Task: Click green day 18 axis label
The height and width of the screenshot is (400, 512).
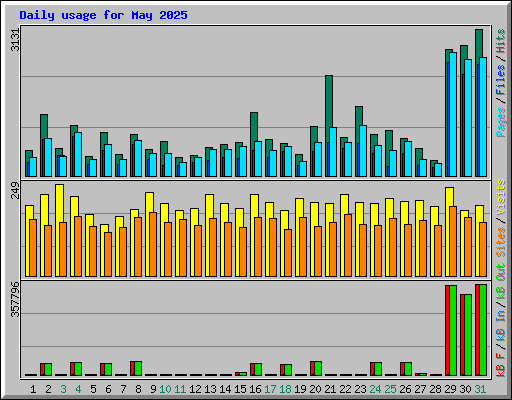Action: click(285, 389)
